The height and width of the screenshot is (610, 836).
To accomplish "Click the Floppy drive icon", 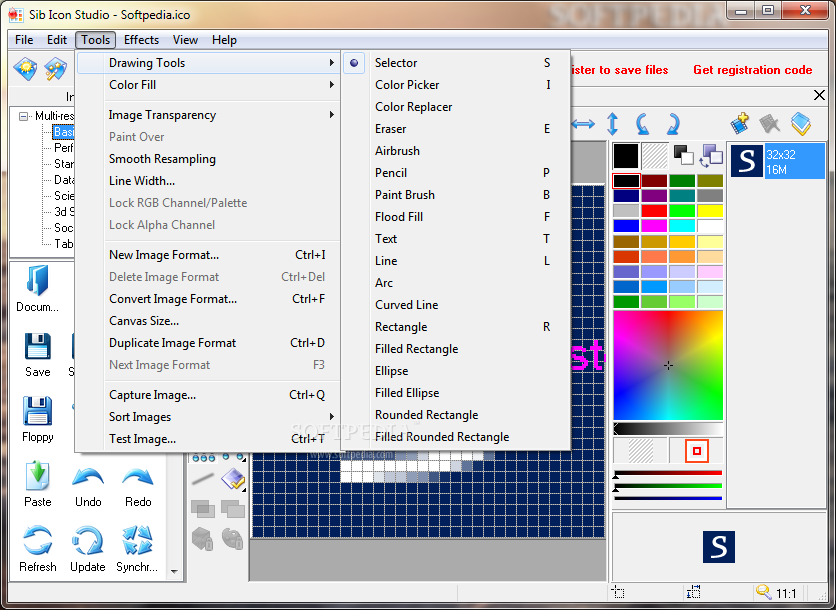I will [38, 411].
